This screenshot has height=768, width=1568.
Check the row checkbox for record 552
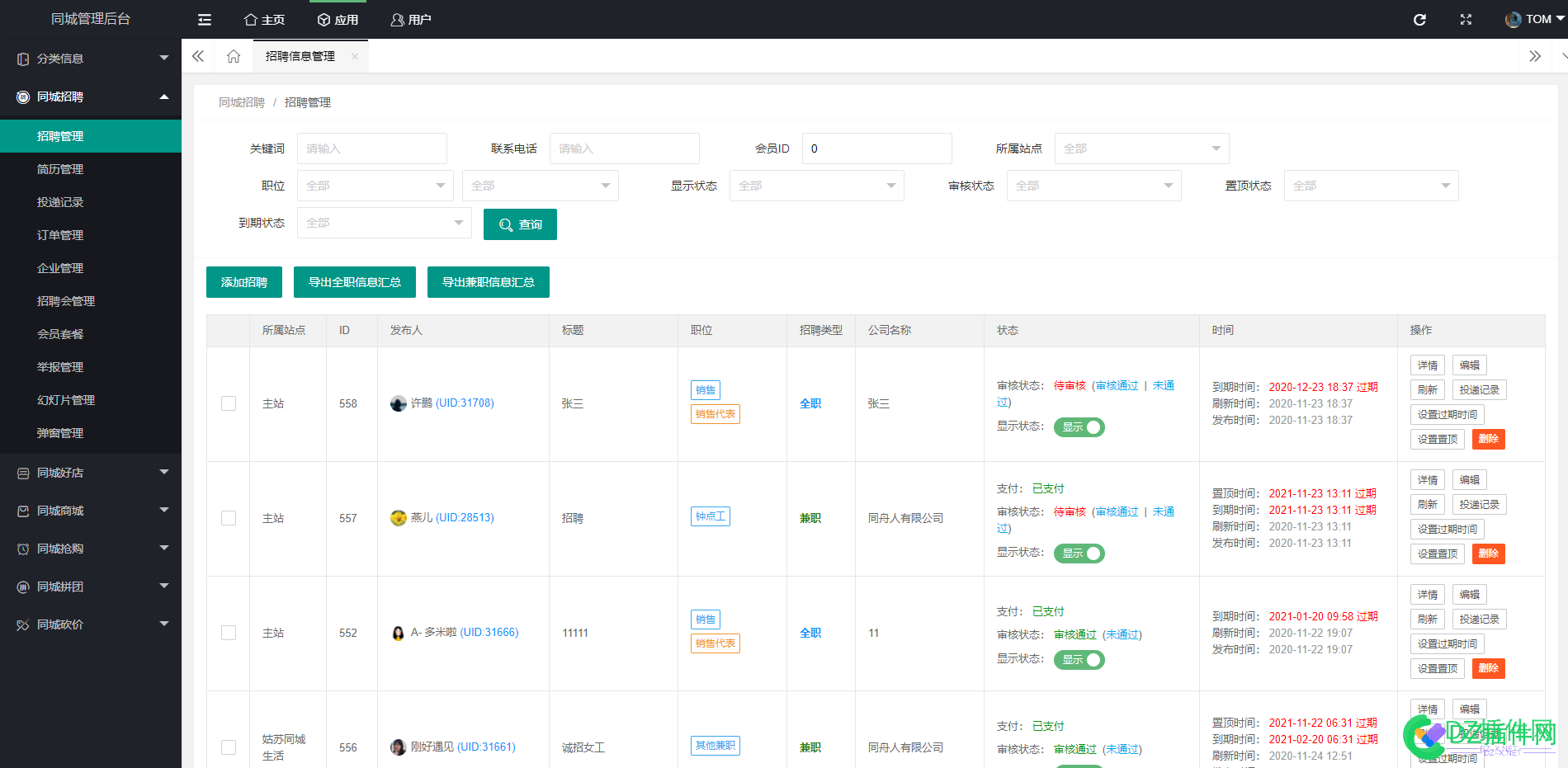(229, 633)
